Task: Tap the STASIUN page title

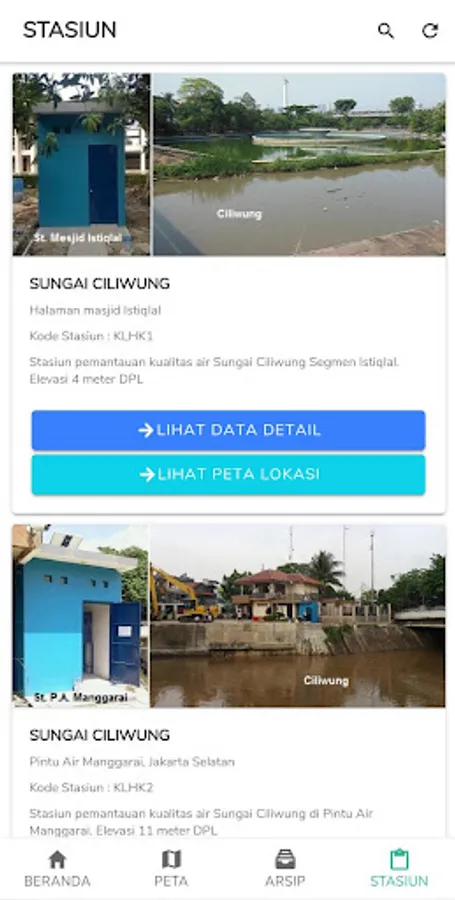Action: (x=69, y=30)
